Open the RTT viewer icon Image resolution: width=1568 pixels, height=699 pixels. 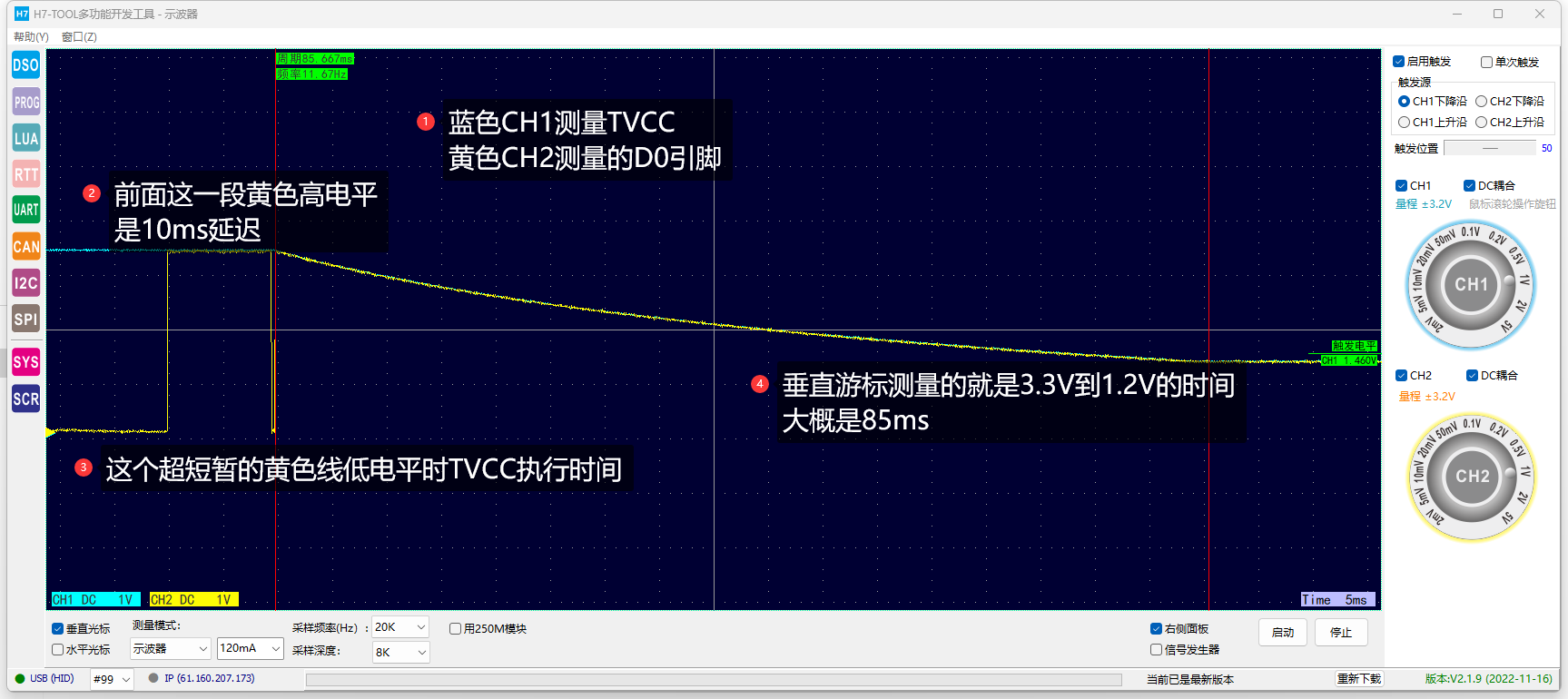click(25, 174)
